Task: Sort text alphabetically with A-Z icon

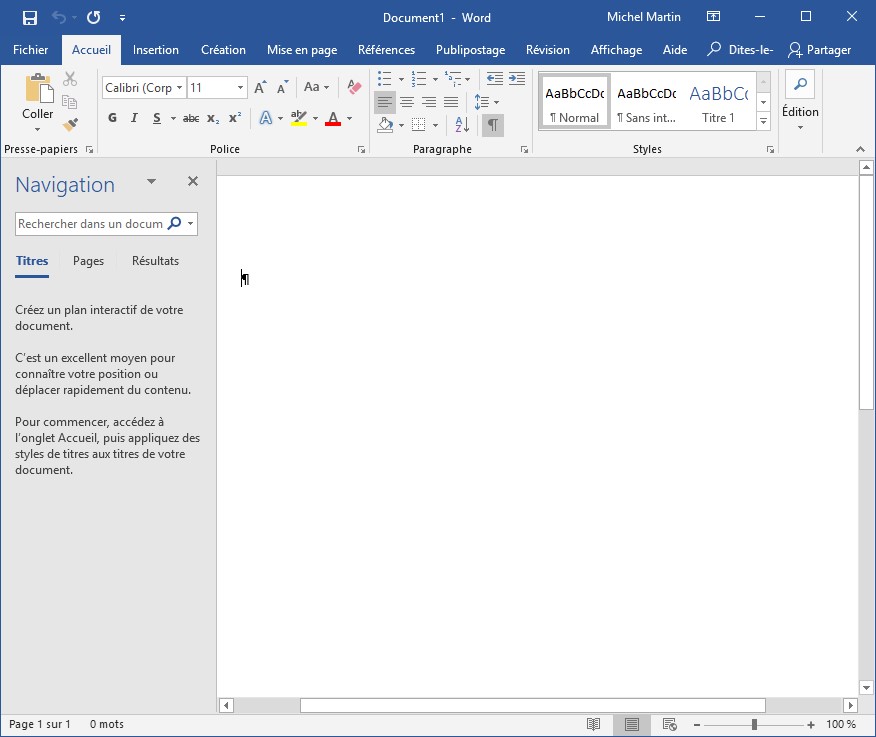Action: click(461, 125)
